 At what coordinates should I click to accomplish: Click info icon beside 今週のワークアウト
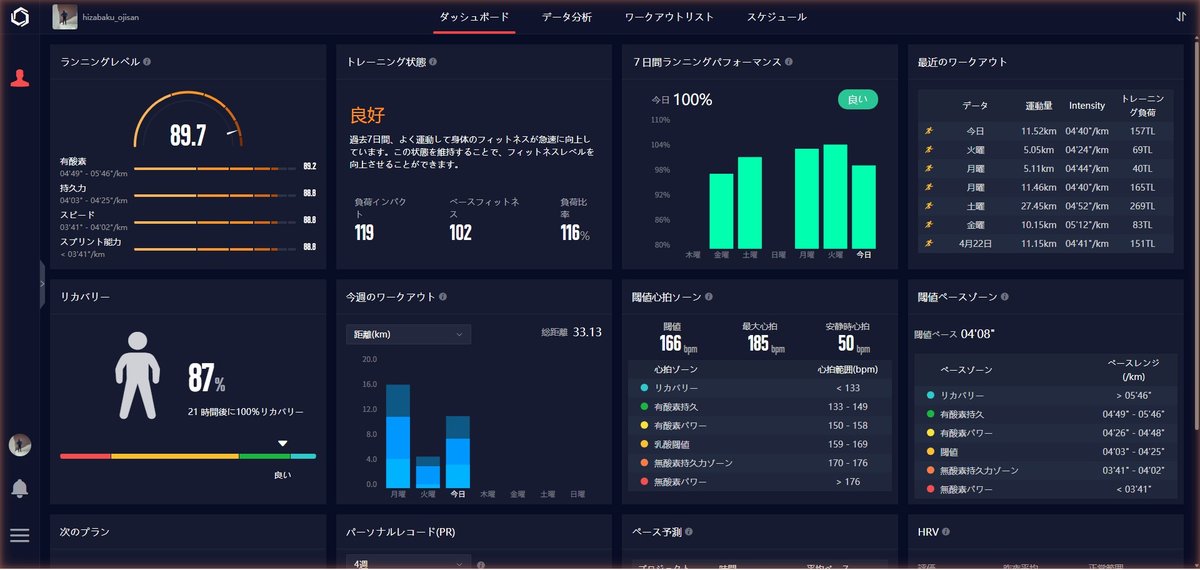coord(443,297)
